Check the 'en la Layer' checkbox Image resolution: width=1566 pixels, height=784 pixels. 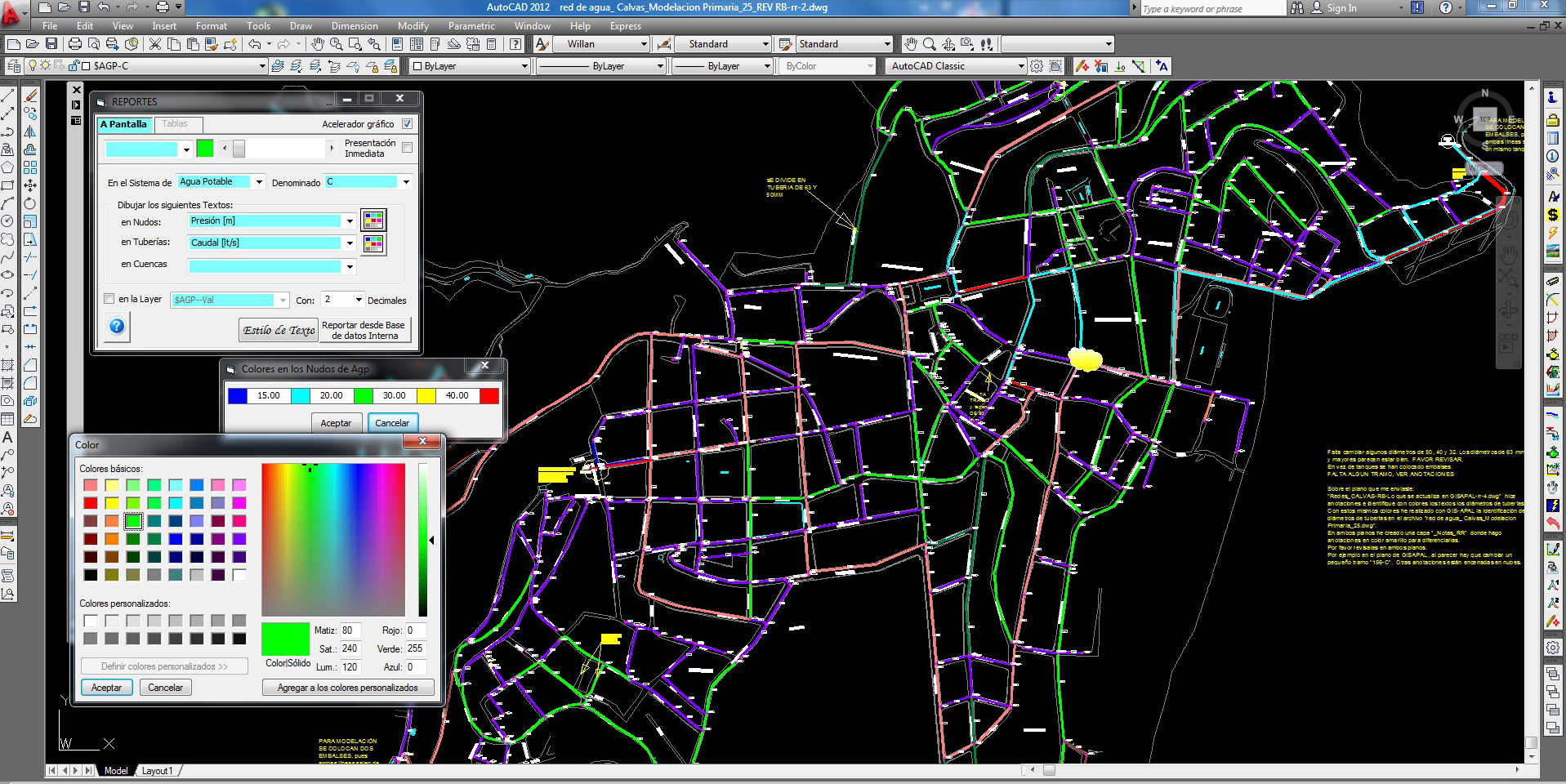109,299
